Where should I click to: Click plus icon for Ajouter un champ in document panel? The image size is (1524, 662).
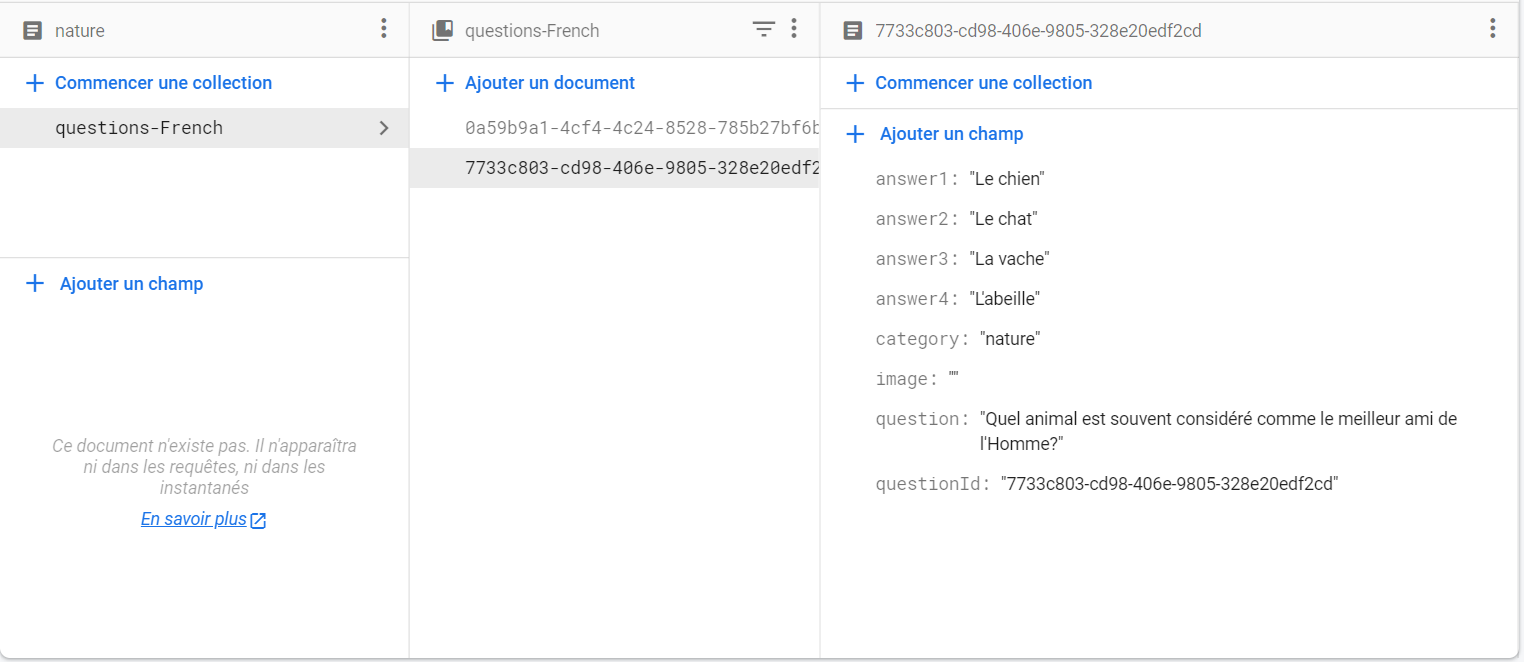pyautogui.click(x=855, y=134)
